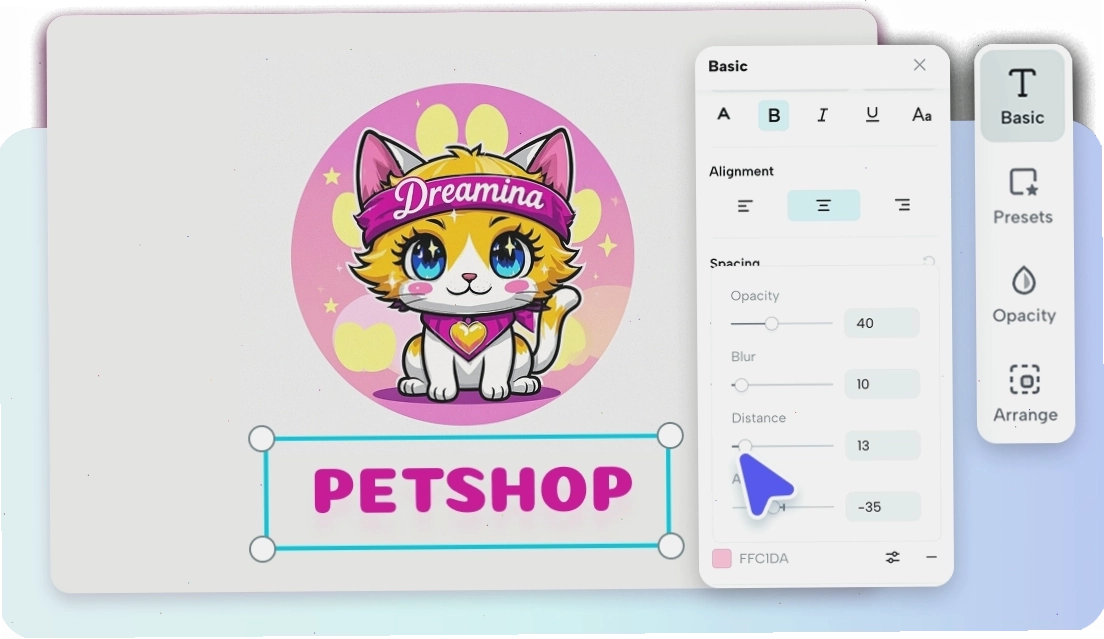
Task: Reset spacing with the undo arrow icon
Action: (929, 261)
